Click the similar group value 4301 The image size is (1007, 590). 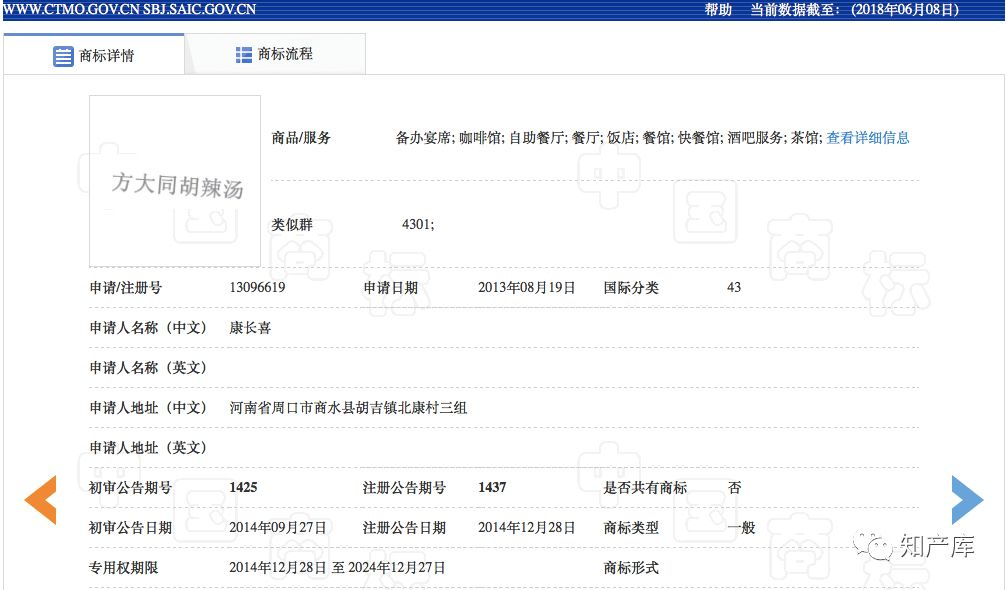pyautogui.click(x=417, y=225)
